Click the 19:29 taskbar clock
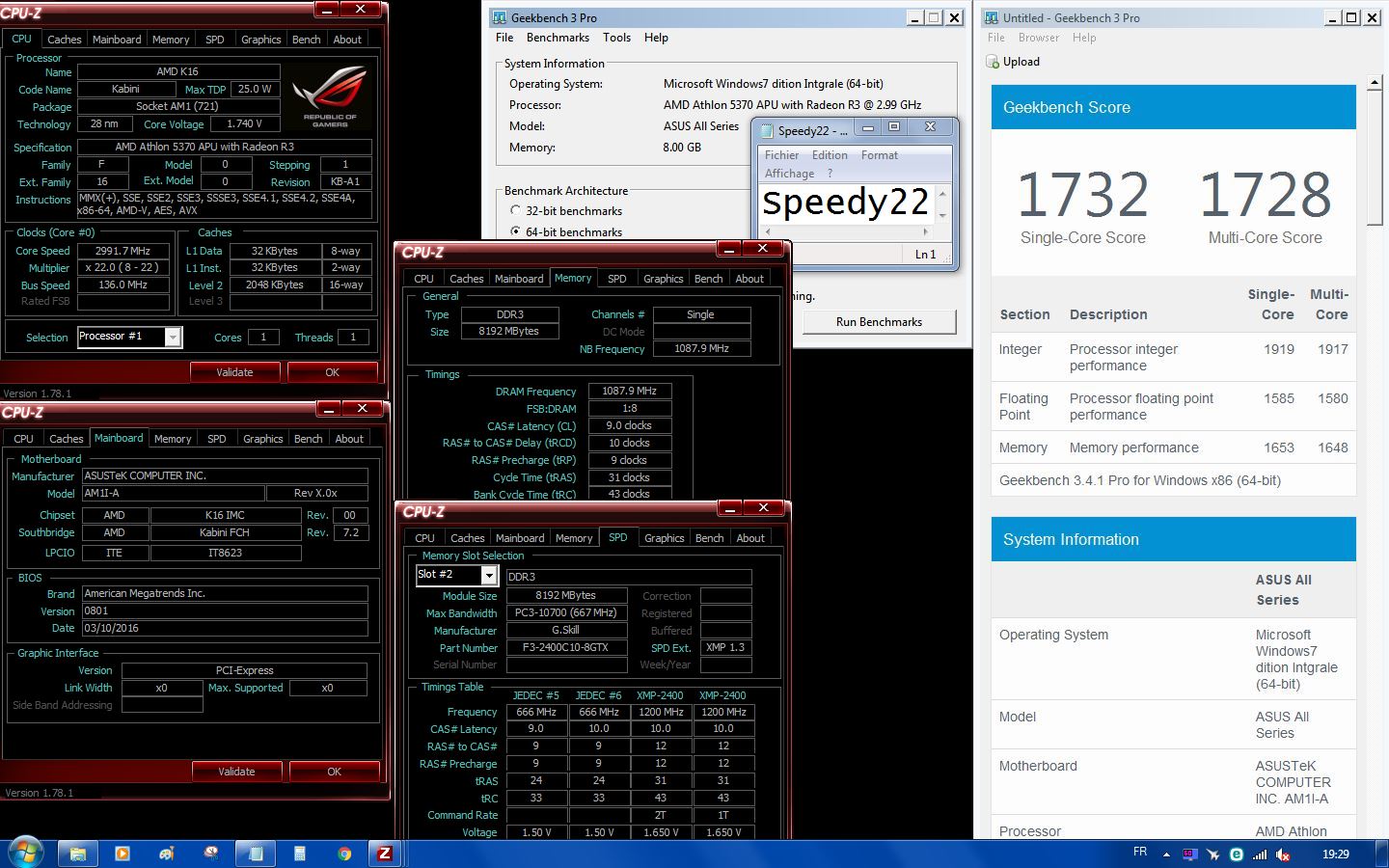The image size is (1389, 868). pyautogui.click(x=1336, y=854)
